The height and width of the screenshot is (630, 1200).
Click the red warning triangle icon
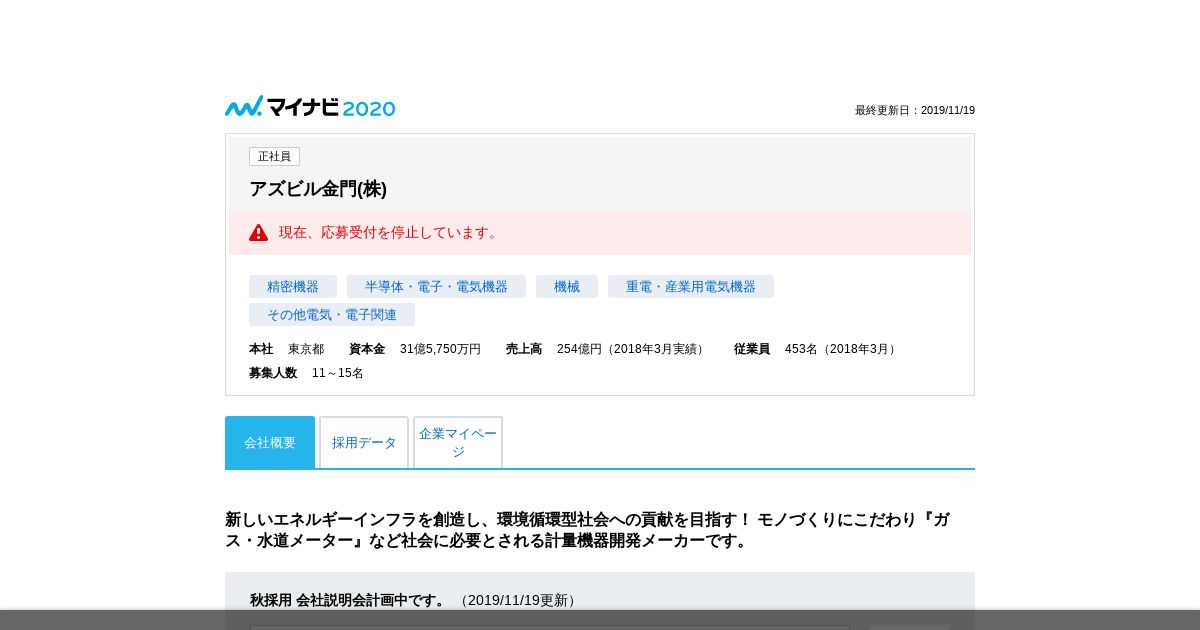(x=259, y=232)
